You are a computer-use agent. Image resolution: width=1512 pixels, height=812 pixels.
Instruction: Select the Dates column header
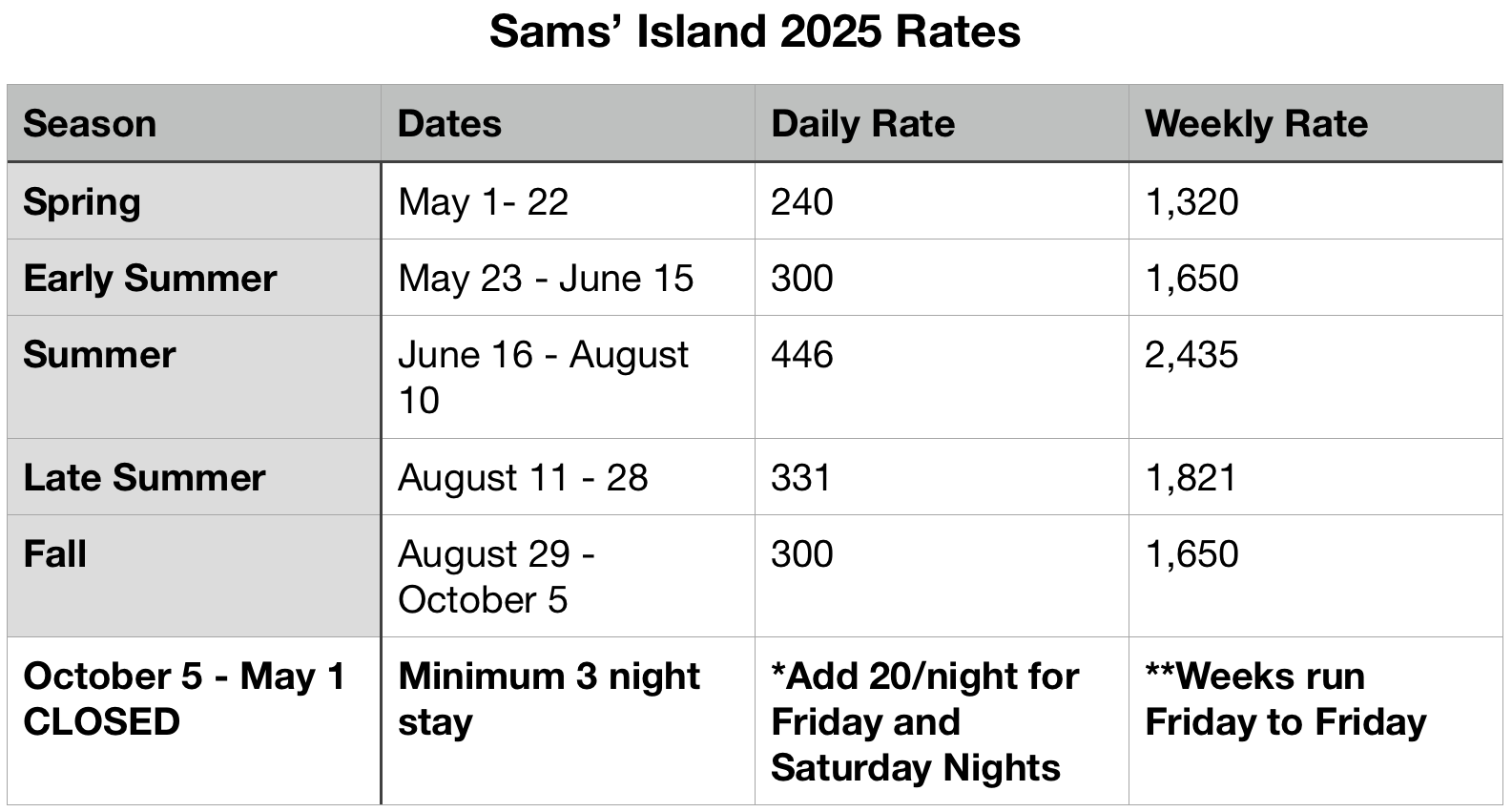[x=568, y=123]
